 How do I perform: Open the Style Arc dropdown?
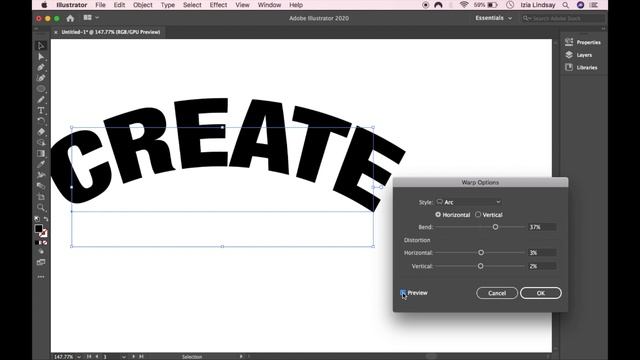click(469, 202)
